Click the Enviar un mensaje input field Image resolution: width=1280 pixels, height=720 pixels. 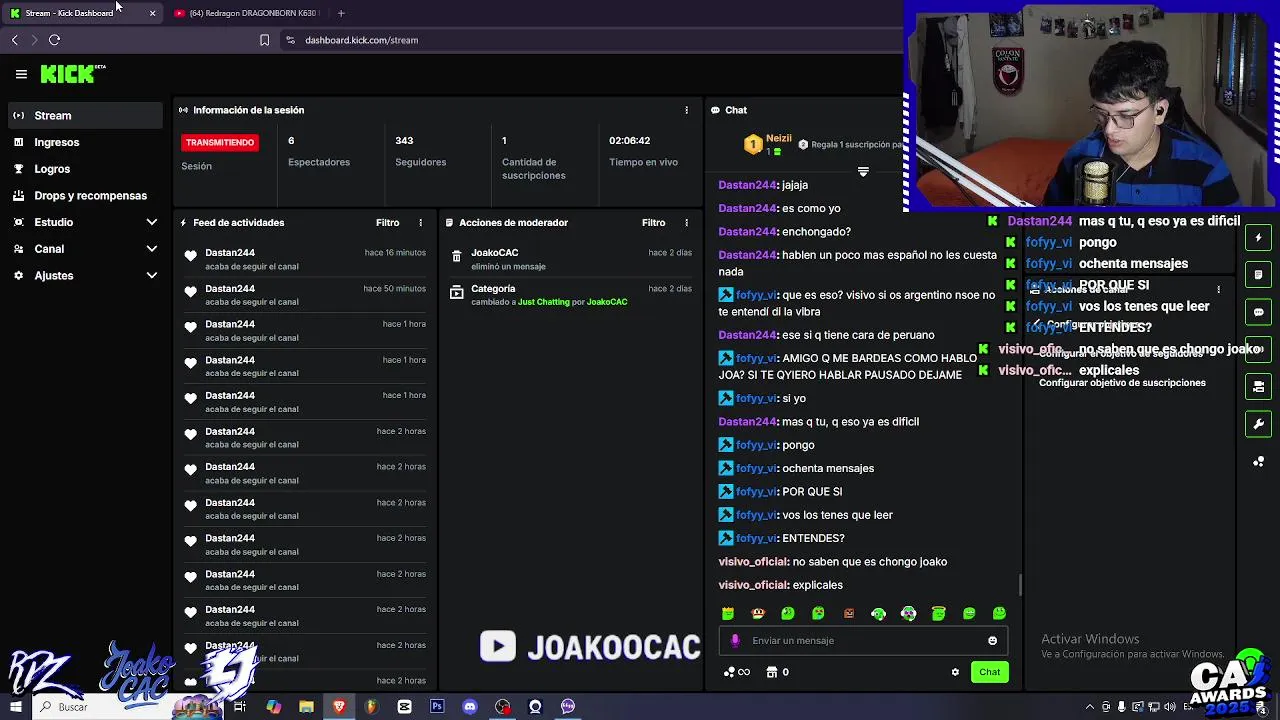click(x=863, y=641)
